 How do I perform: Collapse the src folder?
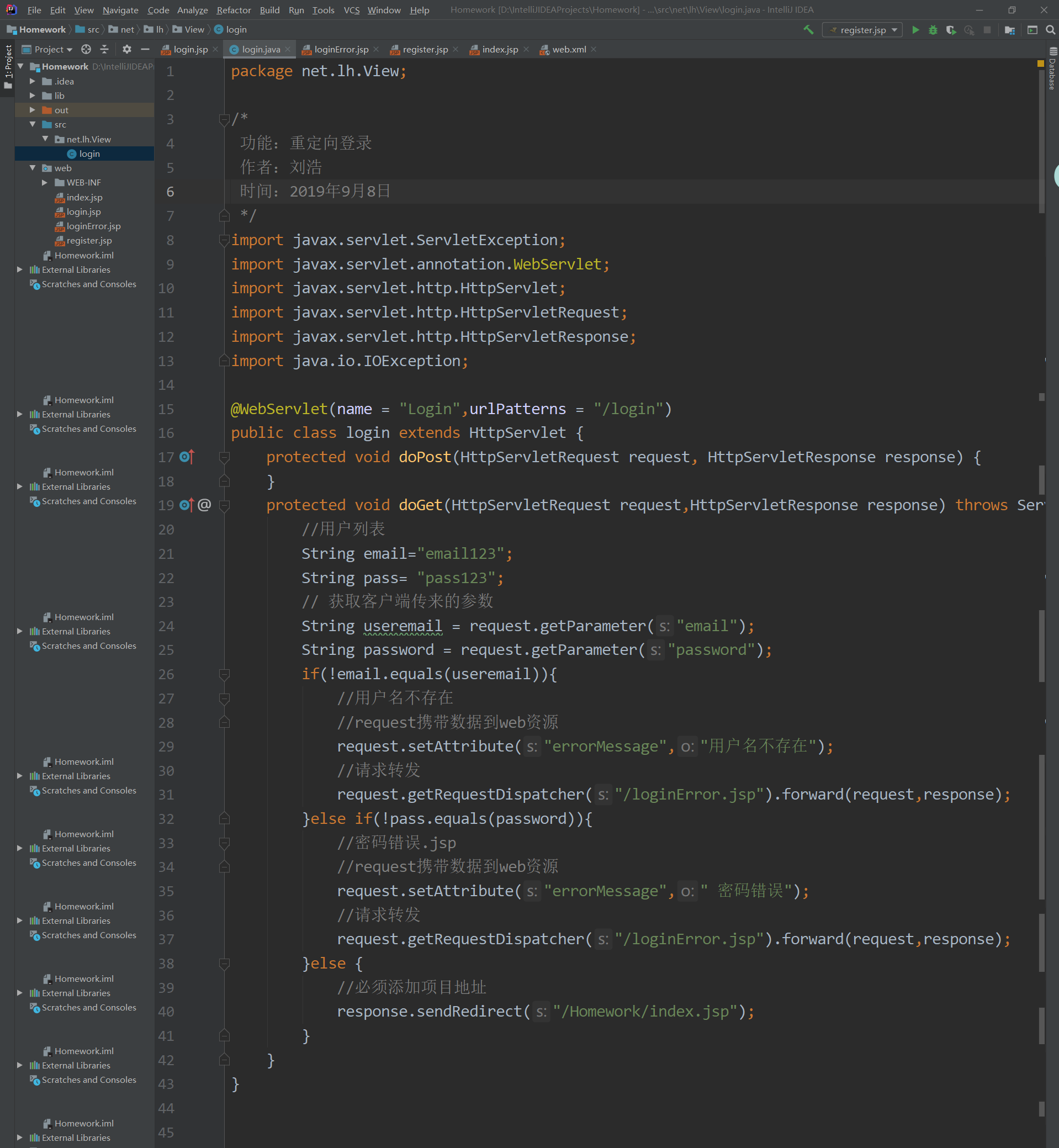point(33,124)
